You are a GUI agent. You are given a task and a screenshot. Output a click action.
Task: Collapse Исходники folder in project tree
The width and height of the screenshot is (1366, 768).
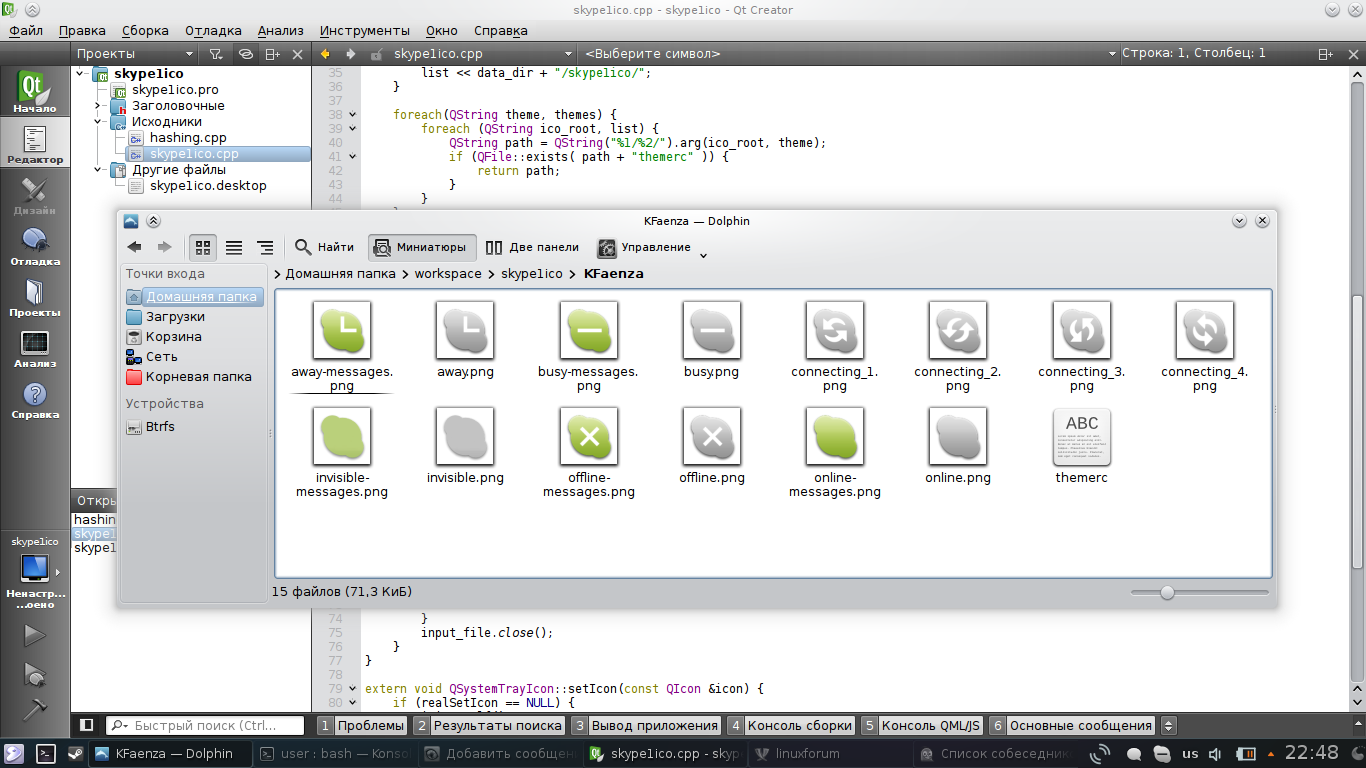pyautogui.click(x=98, y=122)
